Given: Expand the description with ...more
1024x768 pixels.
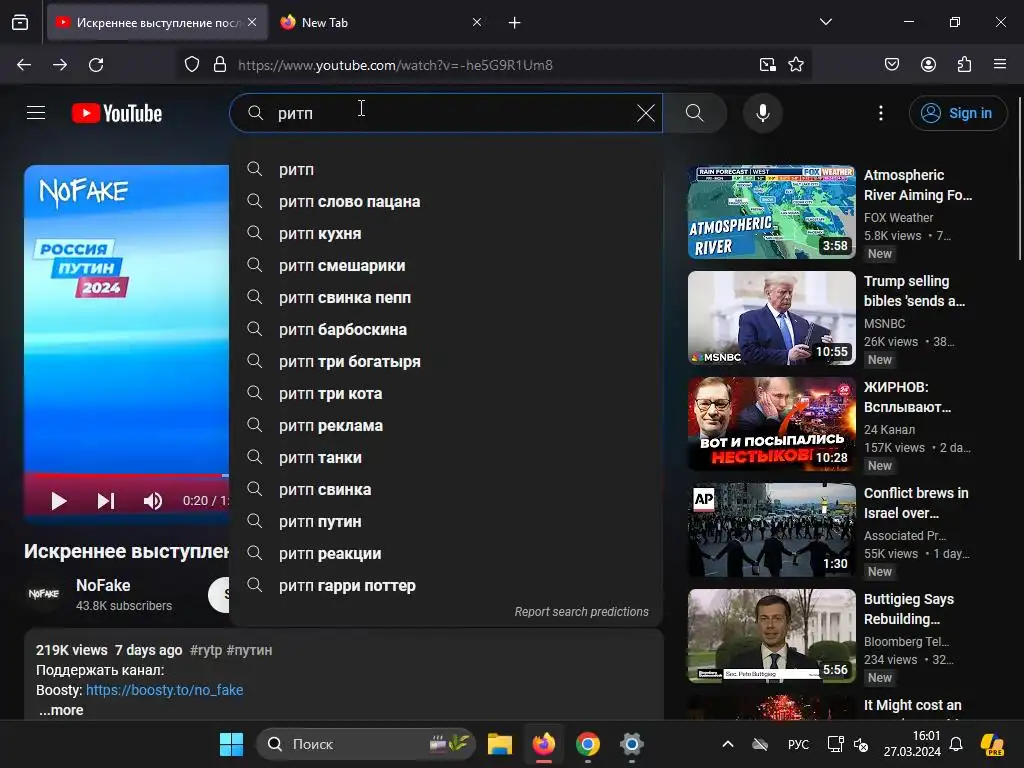Looking at the screenshot, I should click(61, 710).
